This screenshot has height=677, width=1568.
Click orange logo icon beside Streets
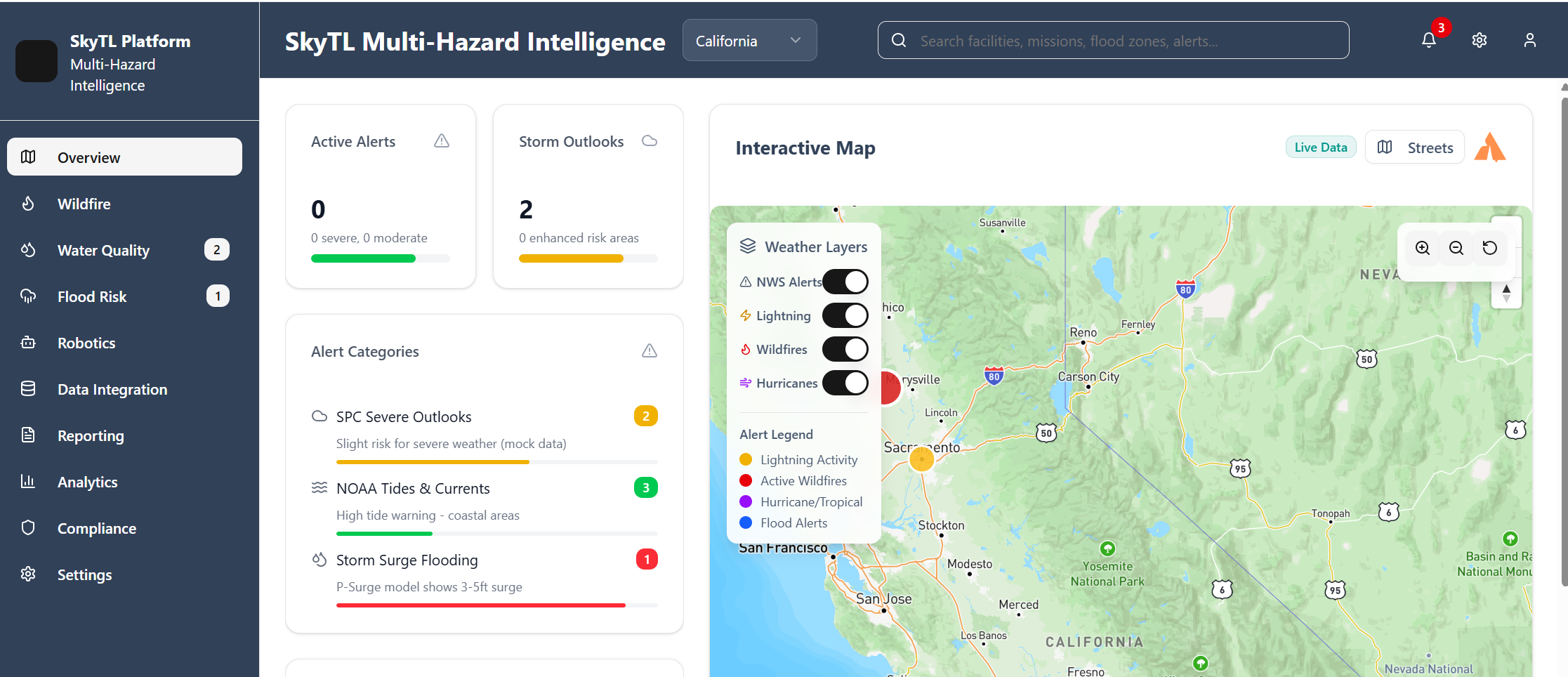click(x=1489, y=147)
